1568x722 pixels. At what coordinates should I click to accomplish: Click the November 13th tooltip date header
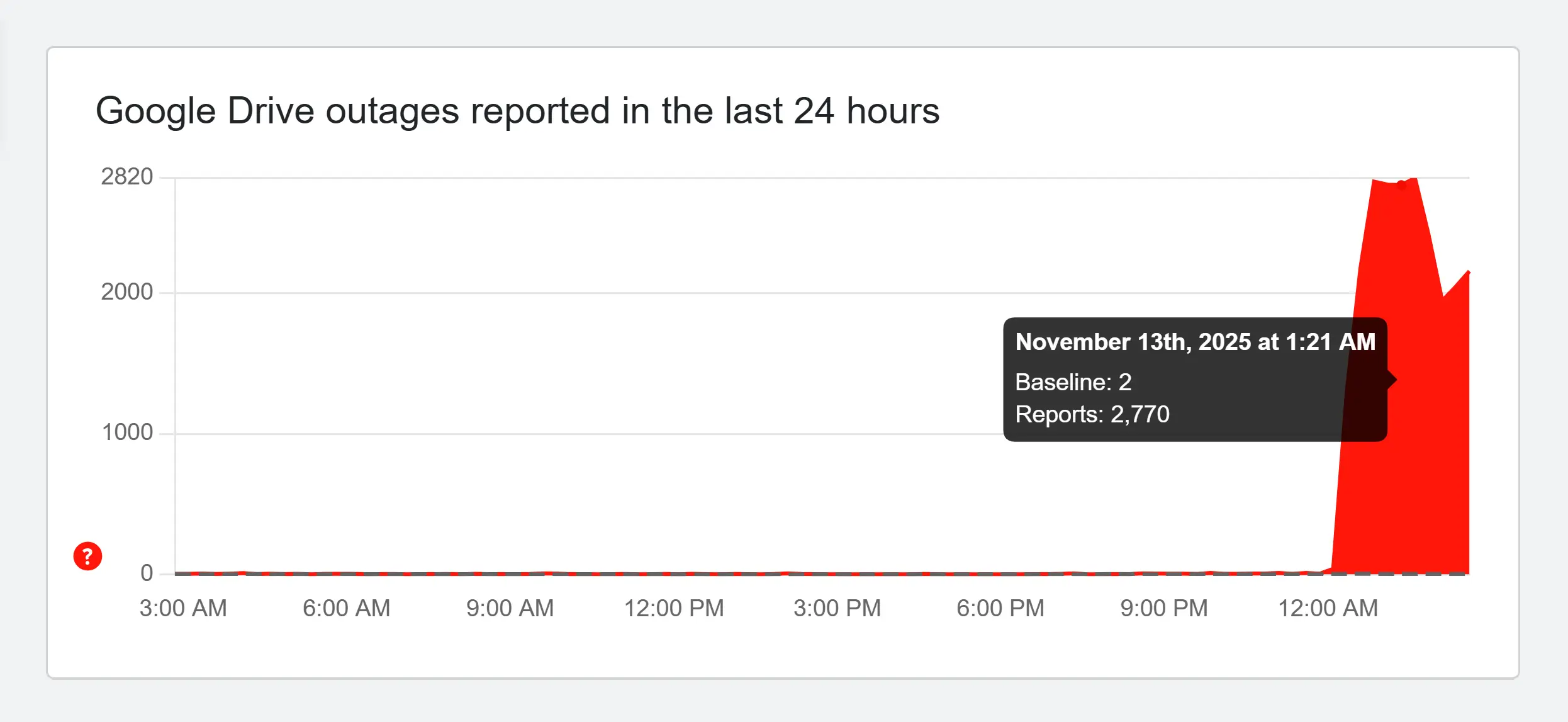[x=1196, y=342]
